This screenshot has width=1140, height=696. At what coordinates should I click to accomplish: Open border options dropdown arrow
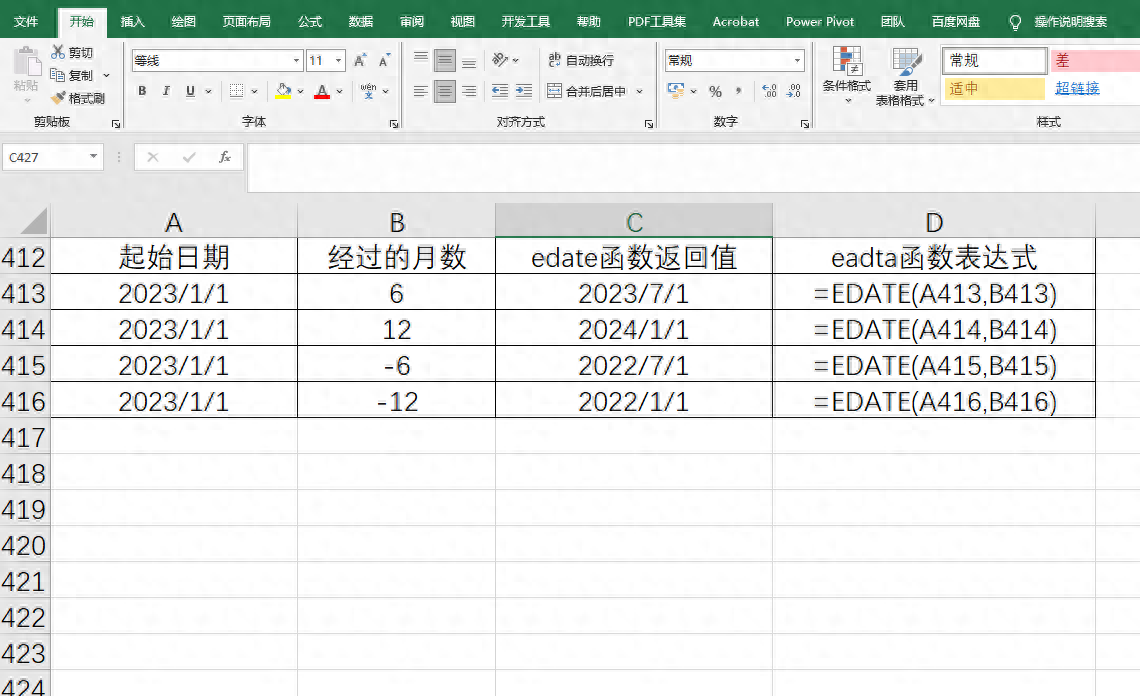click(254, 91)
